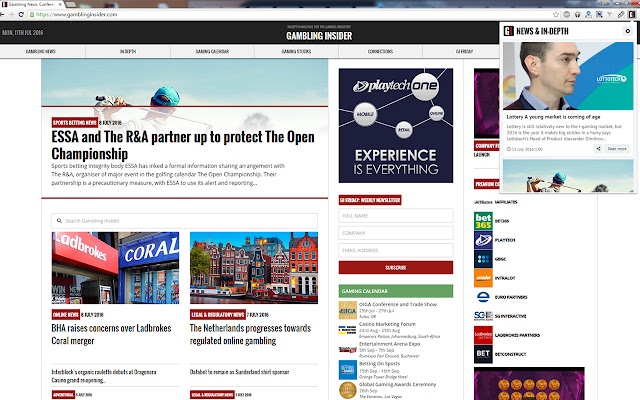Screen dimensions: 640x400
Task: Click the green secure padlock in address bar
Action: pyautogui.click(x=32, y=14)
